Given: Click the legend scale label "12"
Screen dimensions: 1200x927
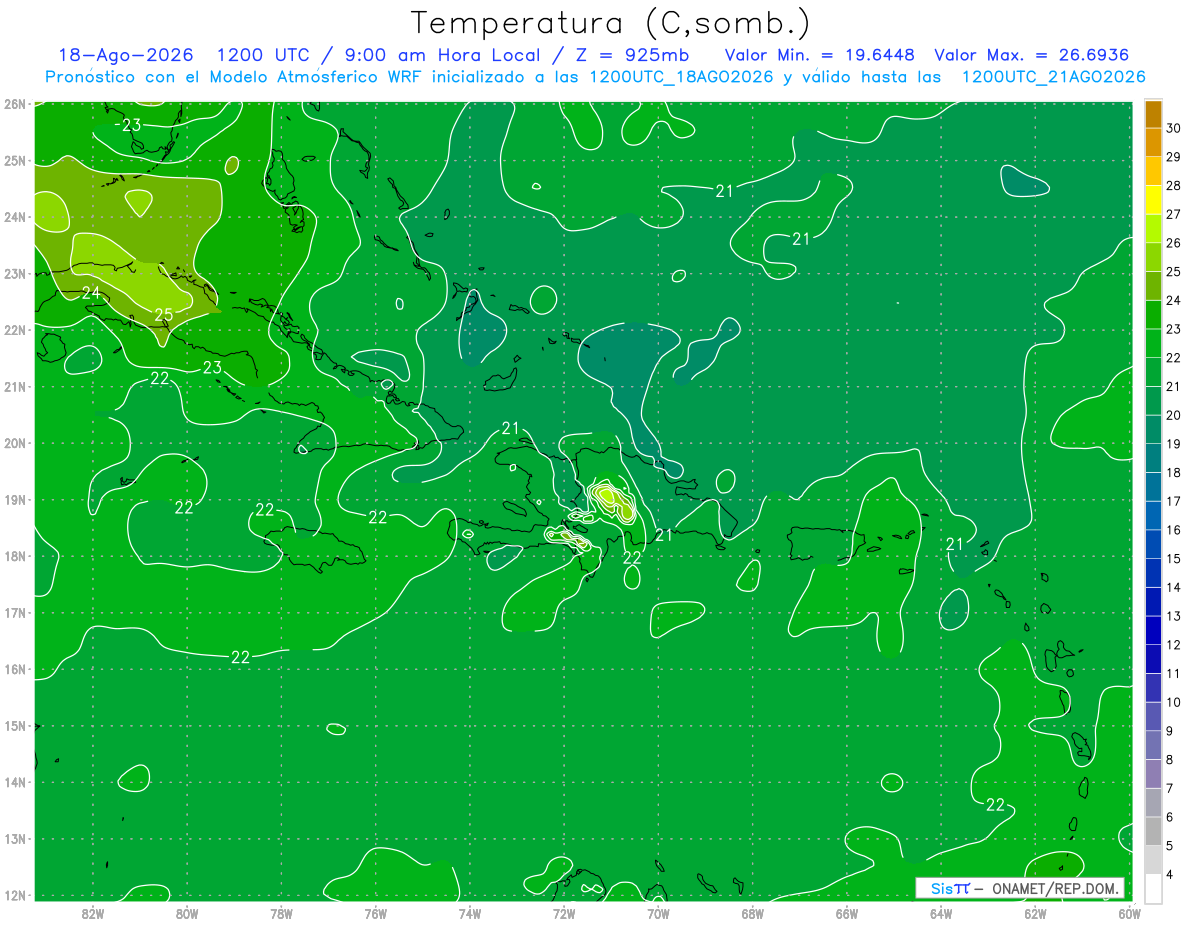Looking at the screenshot, I should coord(1174,644).
